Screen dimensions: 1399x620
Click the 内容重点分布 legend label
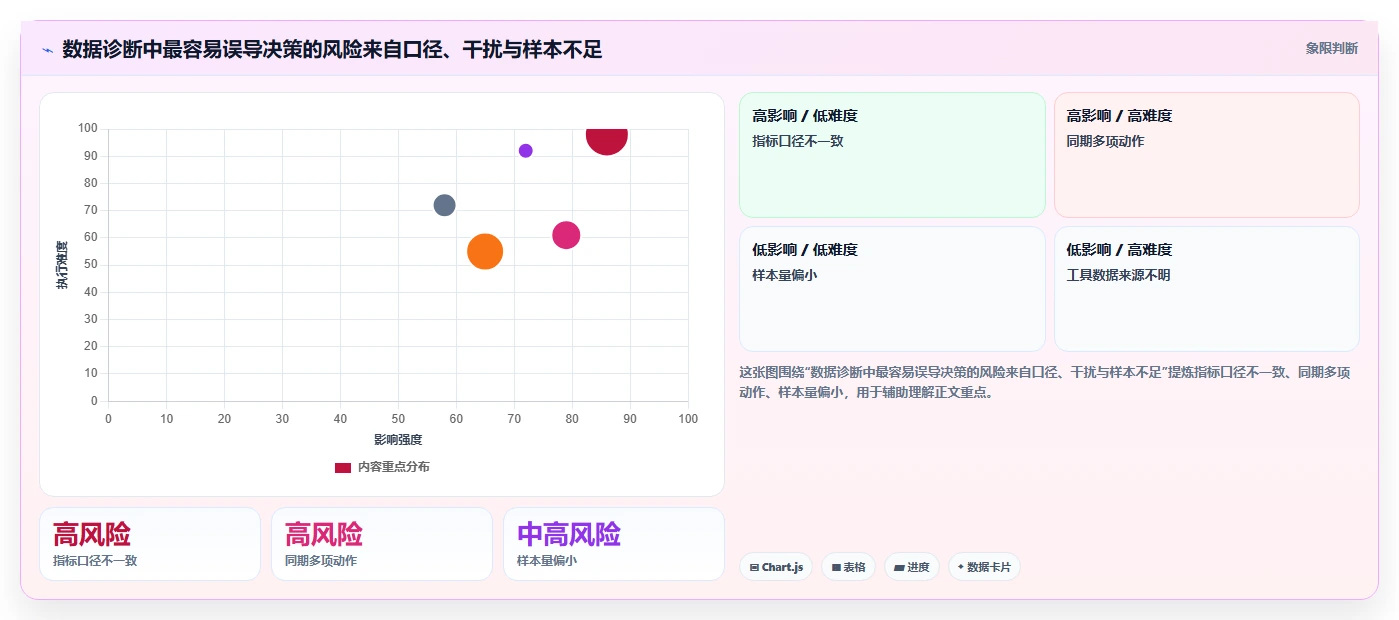click(x=394, y=467)
